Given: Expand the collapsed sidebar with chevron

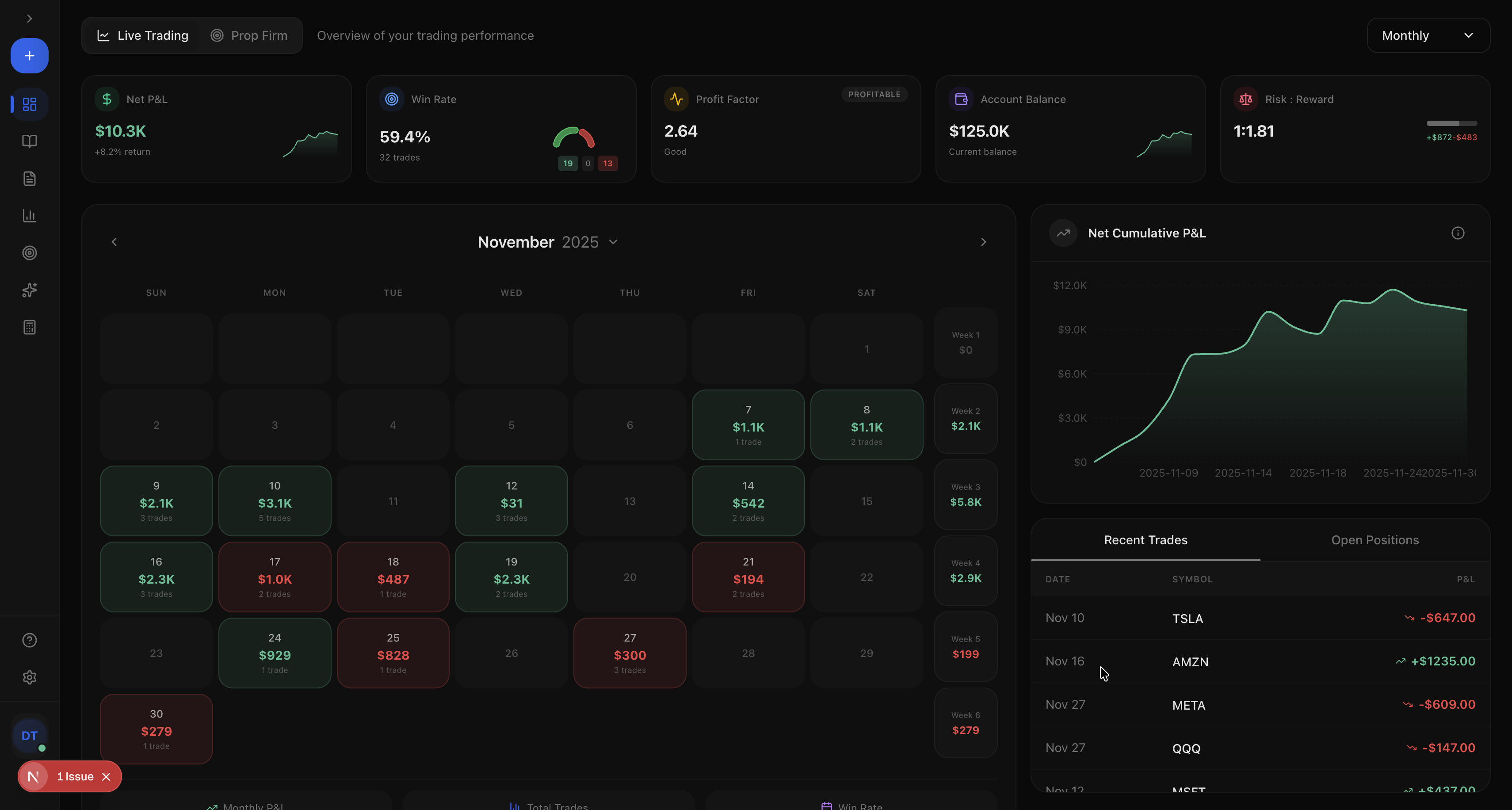Looking at the screenshot, I should click(29, 19).
